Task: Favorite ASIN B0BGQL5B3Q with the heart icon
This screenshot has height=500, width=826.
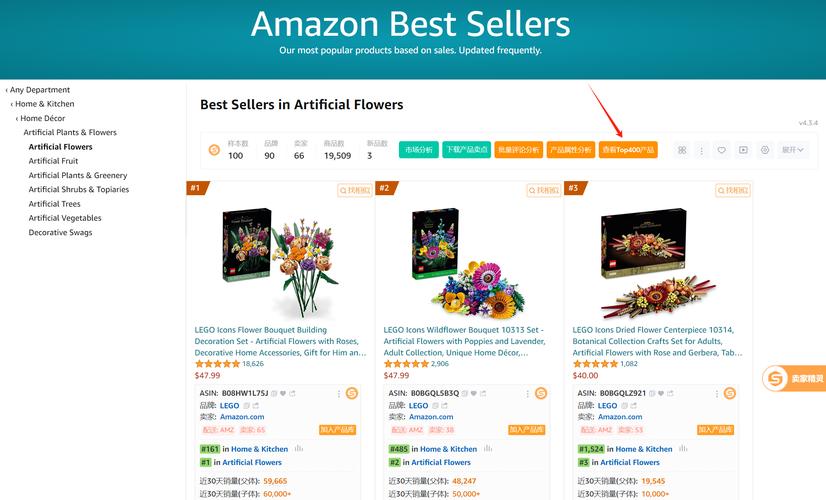Action: pyautogui.click(x=473, y=393)
